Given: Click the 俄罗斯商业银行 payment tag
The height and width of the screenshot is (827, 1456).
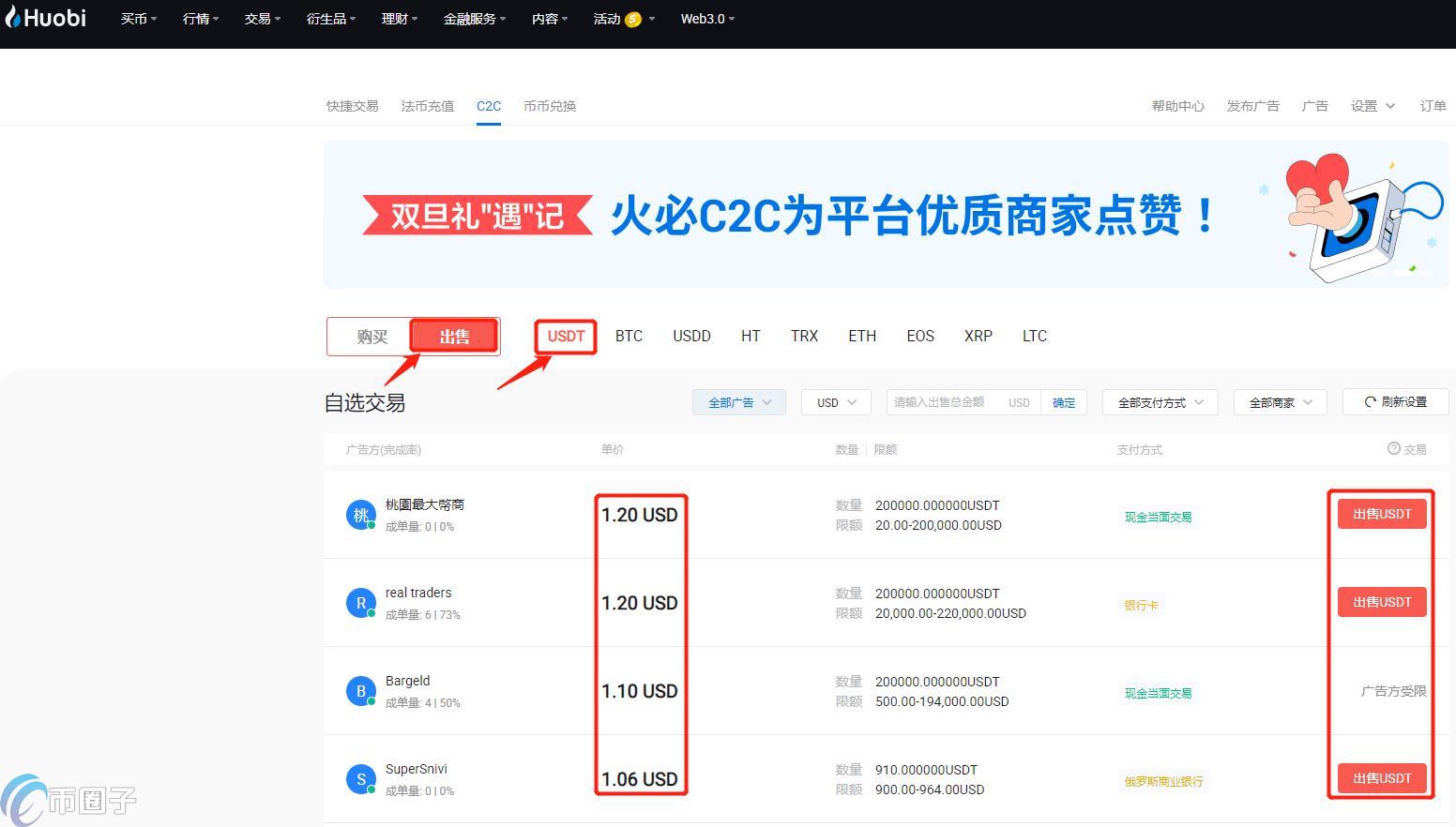Looking at the screenshot, I should click(1164, 781).
